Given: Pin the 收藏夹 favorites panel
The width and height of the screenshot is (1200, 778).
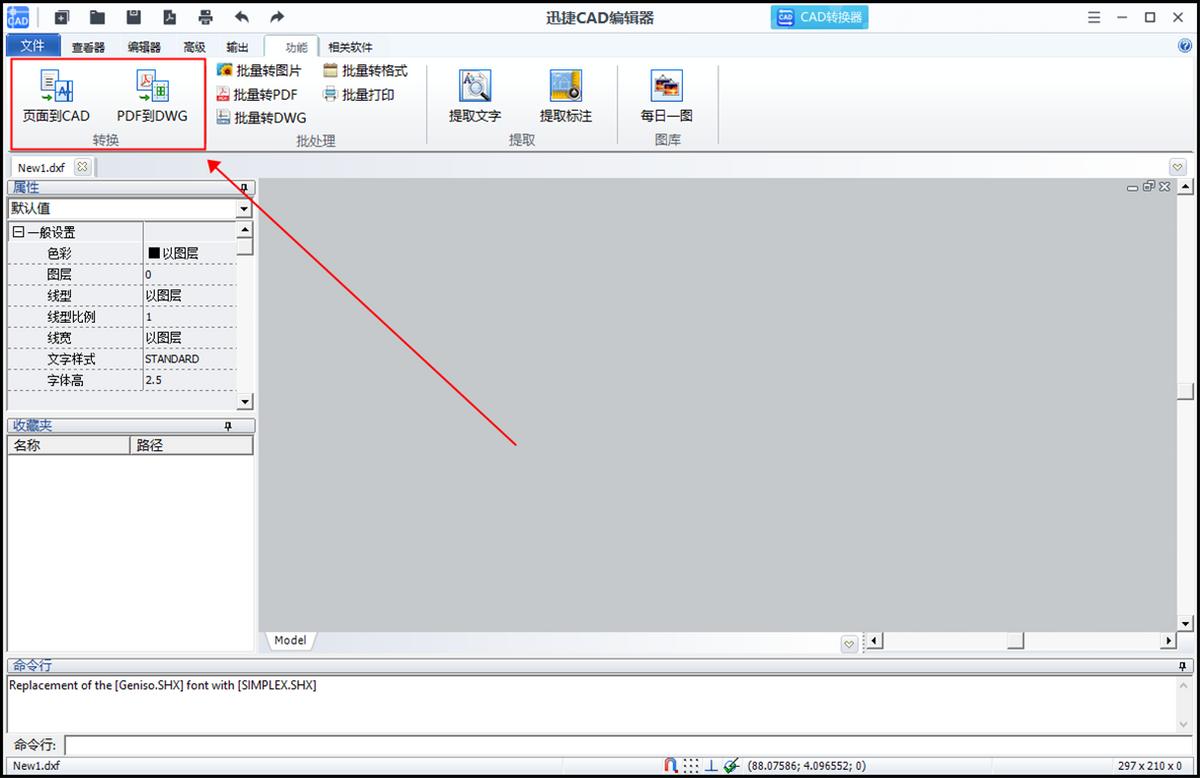Looking at the screenshot, I should (x=228, y=426).
